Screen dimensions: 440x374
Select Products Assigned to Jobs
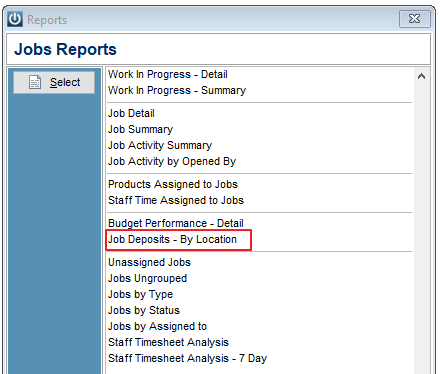click(x=173, y=184)
